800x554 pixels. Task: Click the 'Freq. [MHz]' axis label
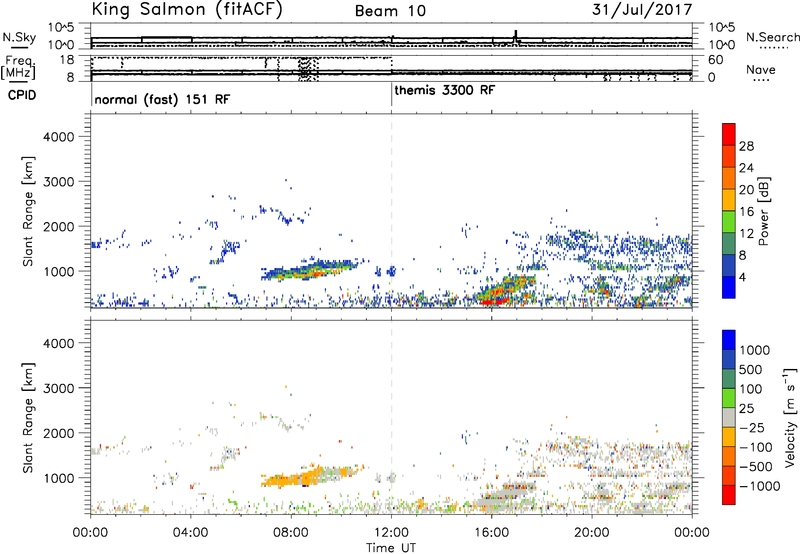[x=19, y=67]
